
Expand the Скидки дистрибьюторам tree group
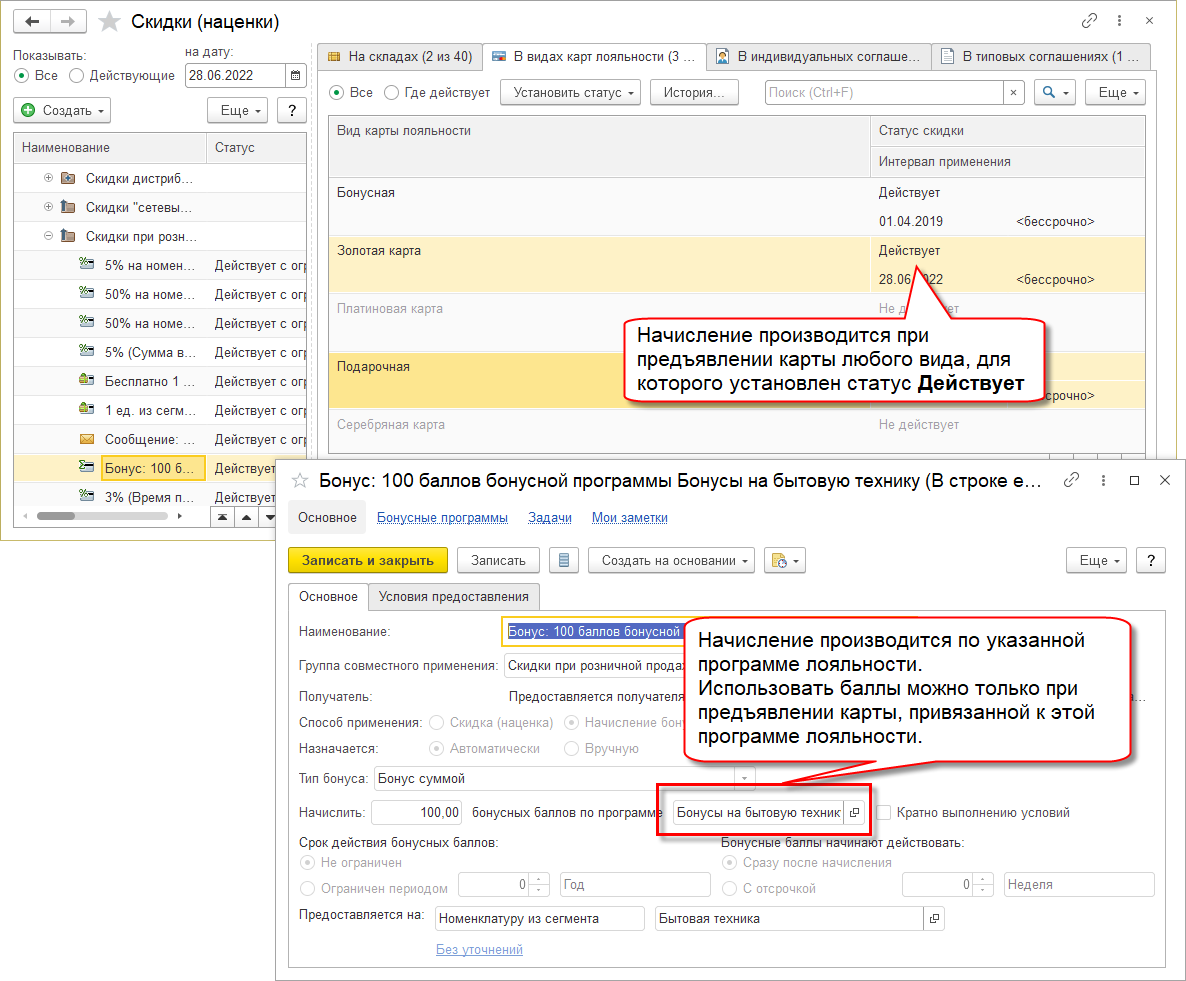click(48, 178)
